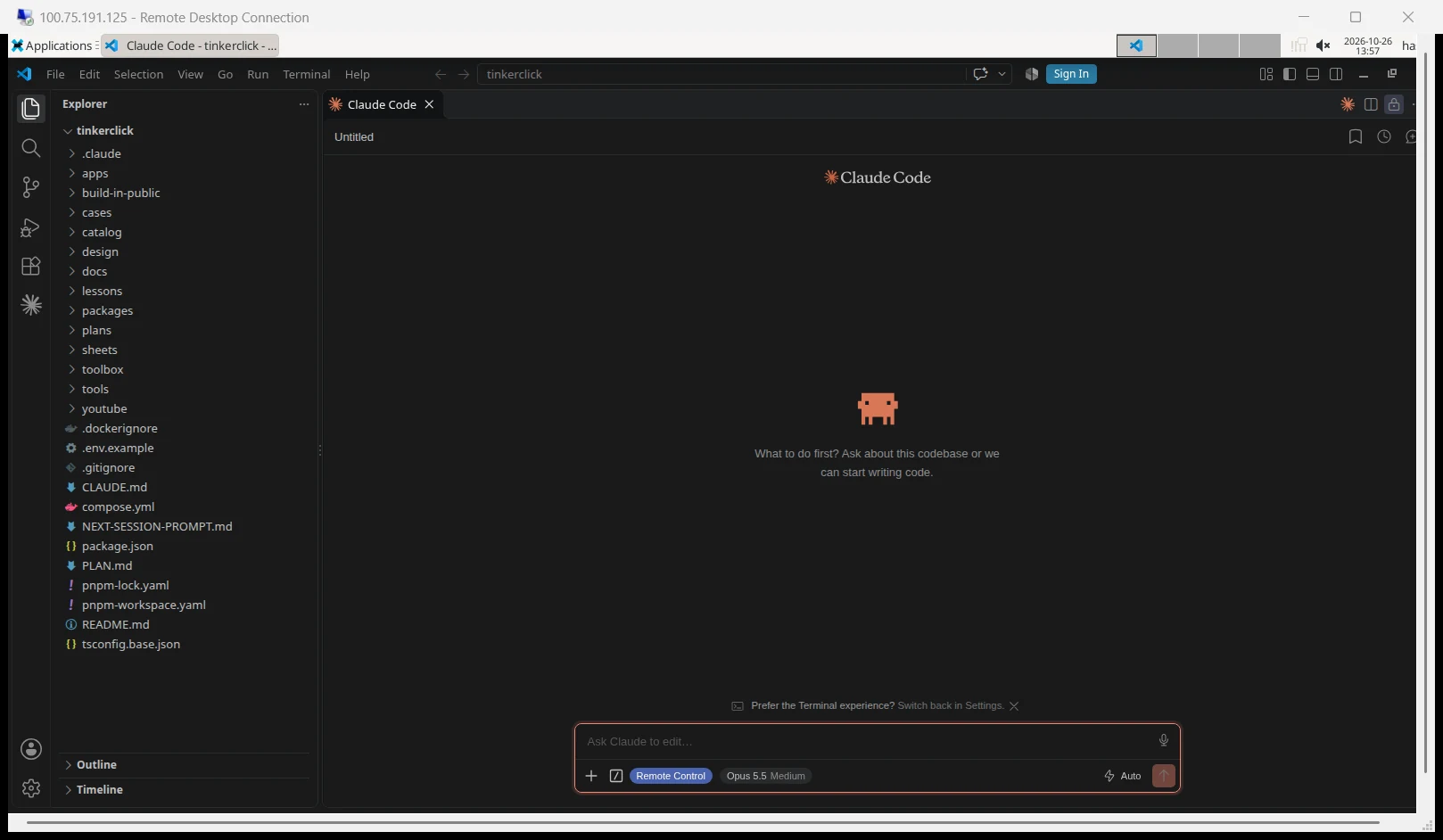Image resolution: width=1443 pixels, height=840 pixels.
Task: Click the Ask Claude to edit input
Action: click(x=865, y=741)
